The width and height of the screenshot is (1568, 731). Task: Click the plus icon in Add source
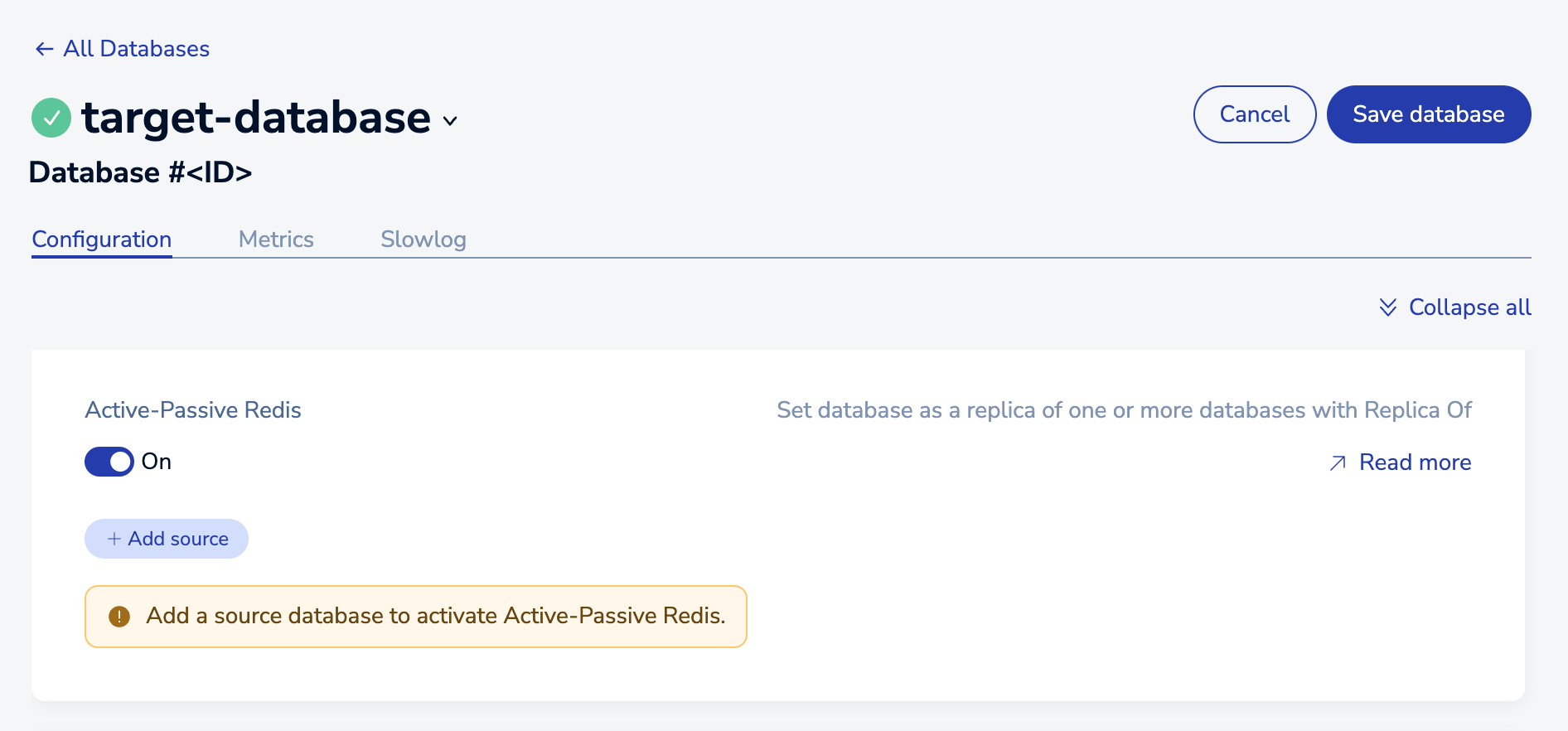pyautogui.click(x=114, y=539)
